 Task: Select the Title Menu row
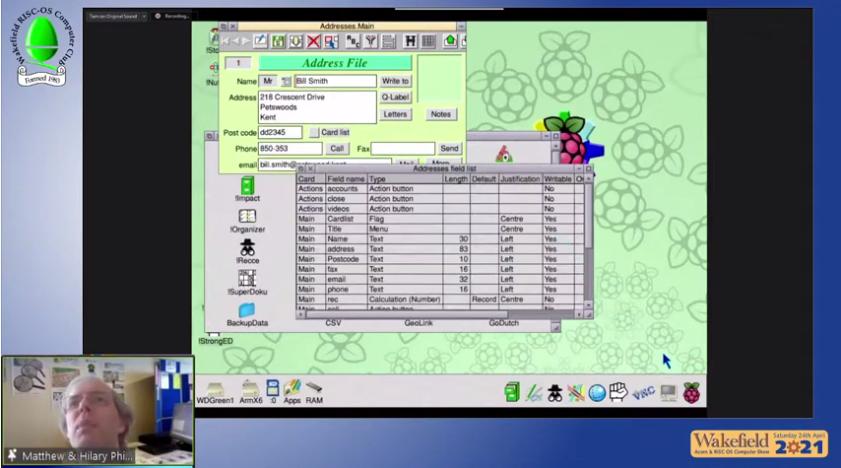[x=440, y=229]
